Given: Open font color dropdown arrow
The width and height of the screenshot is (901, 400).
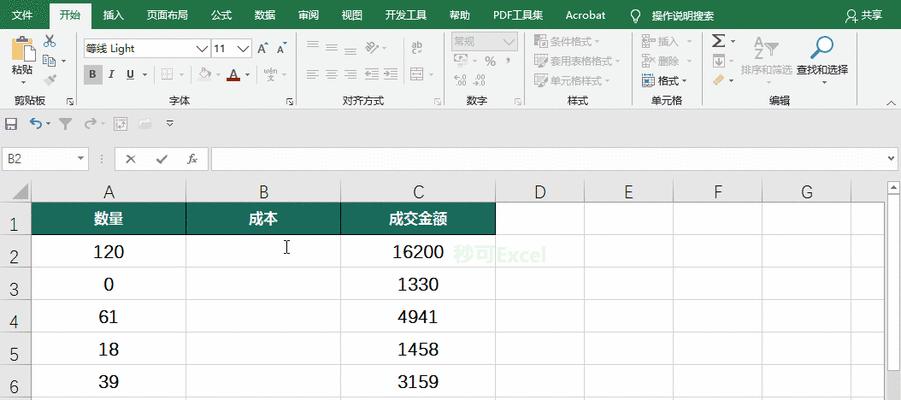Looking at the screenshot, I should point(248,75).
